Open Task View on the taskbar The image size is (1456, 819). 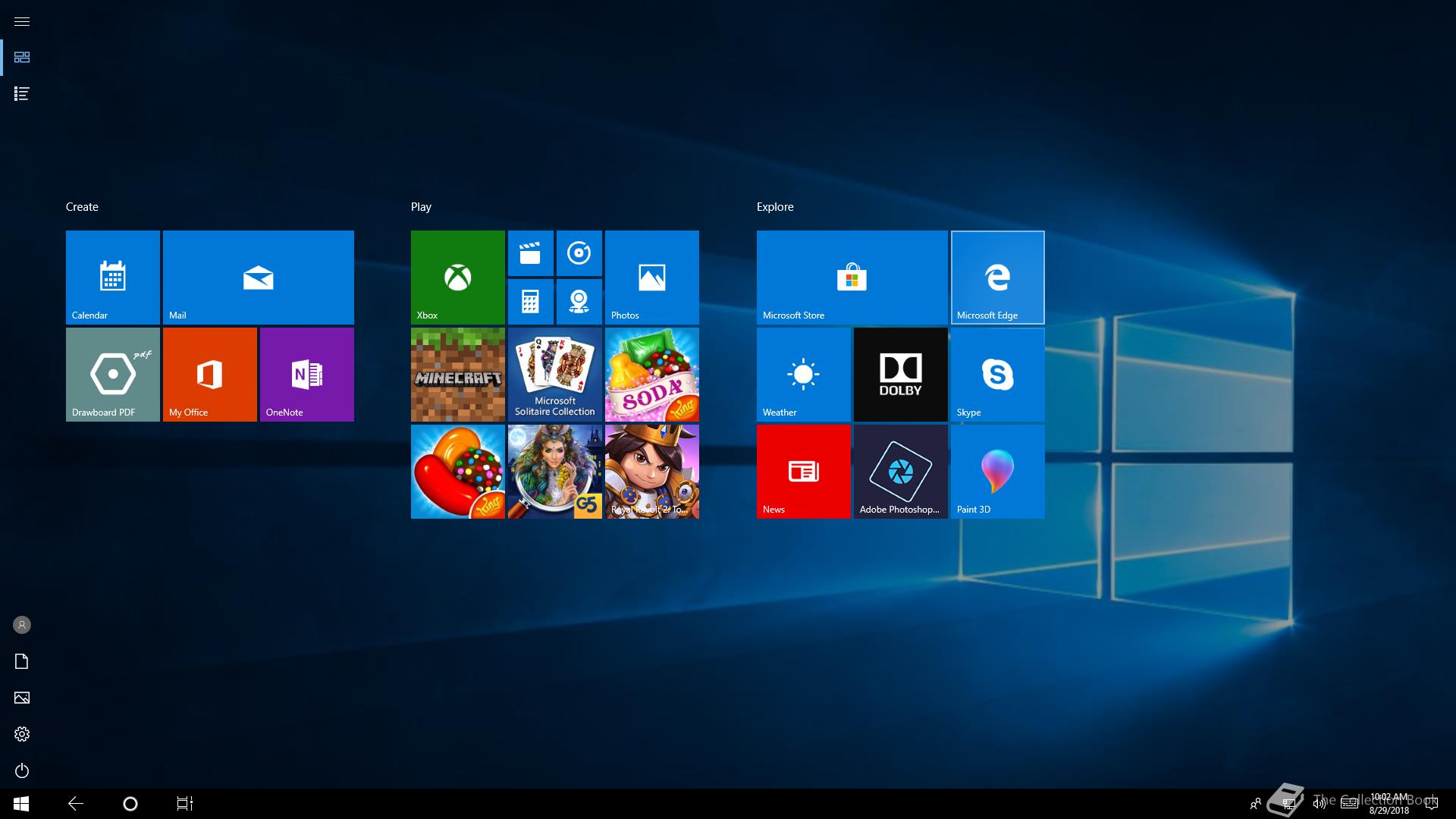tap(185, 804)
